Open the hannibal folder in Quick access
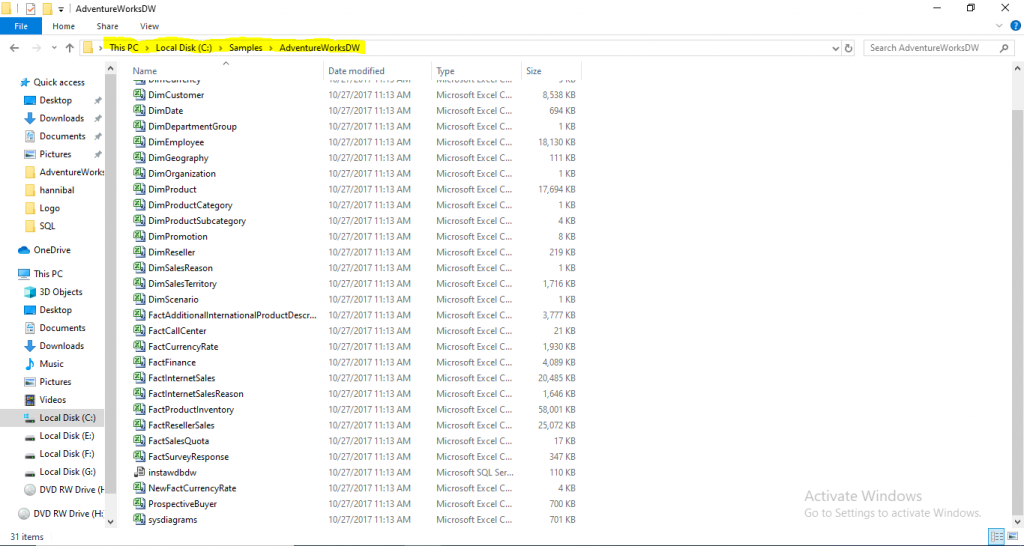The width and height of the screenshot is (1024, 546). tap(57, 190)
